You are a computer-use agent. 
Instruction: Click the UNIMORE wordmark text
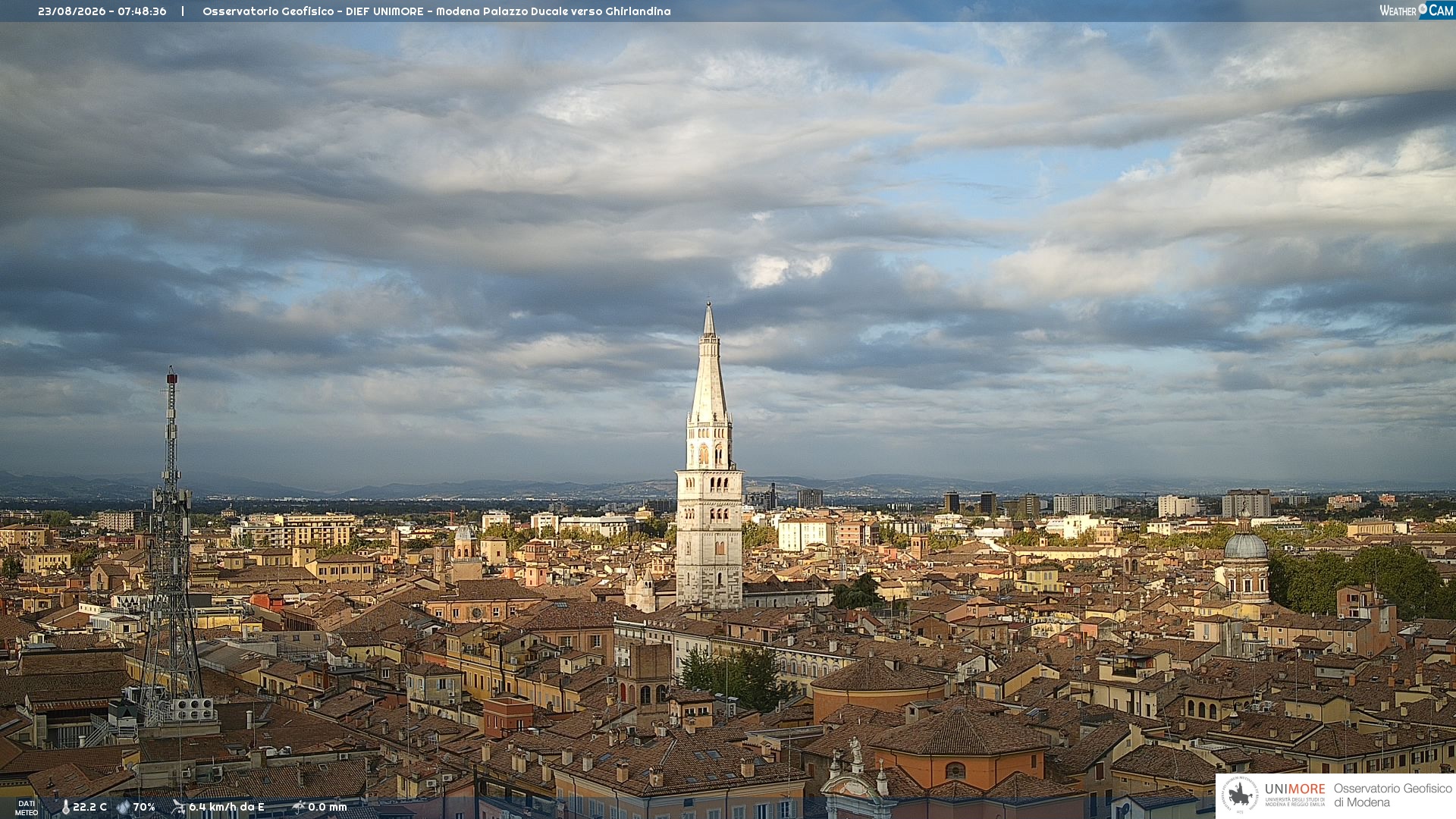(1294, 789)
